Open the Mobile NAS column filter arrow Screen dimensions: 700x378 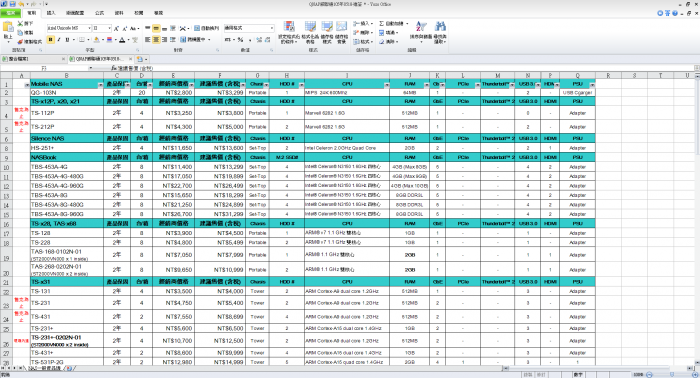pos(100,84)
